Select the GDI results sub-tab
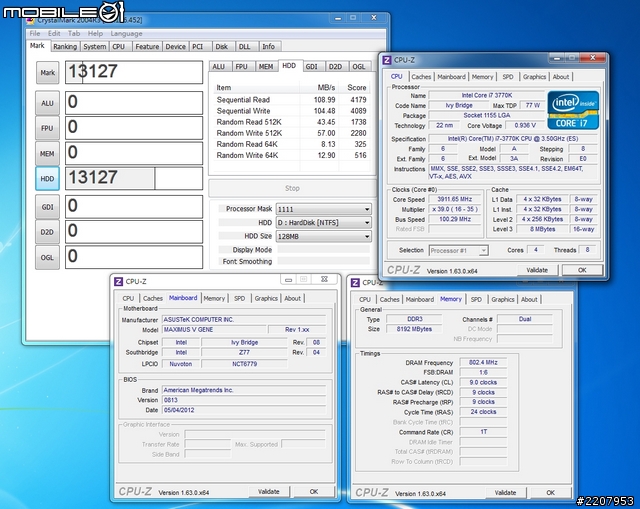Screen dimensions: 640x509 click(x=312, y=67)
